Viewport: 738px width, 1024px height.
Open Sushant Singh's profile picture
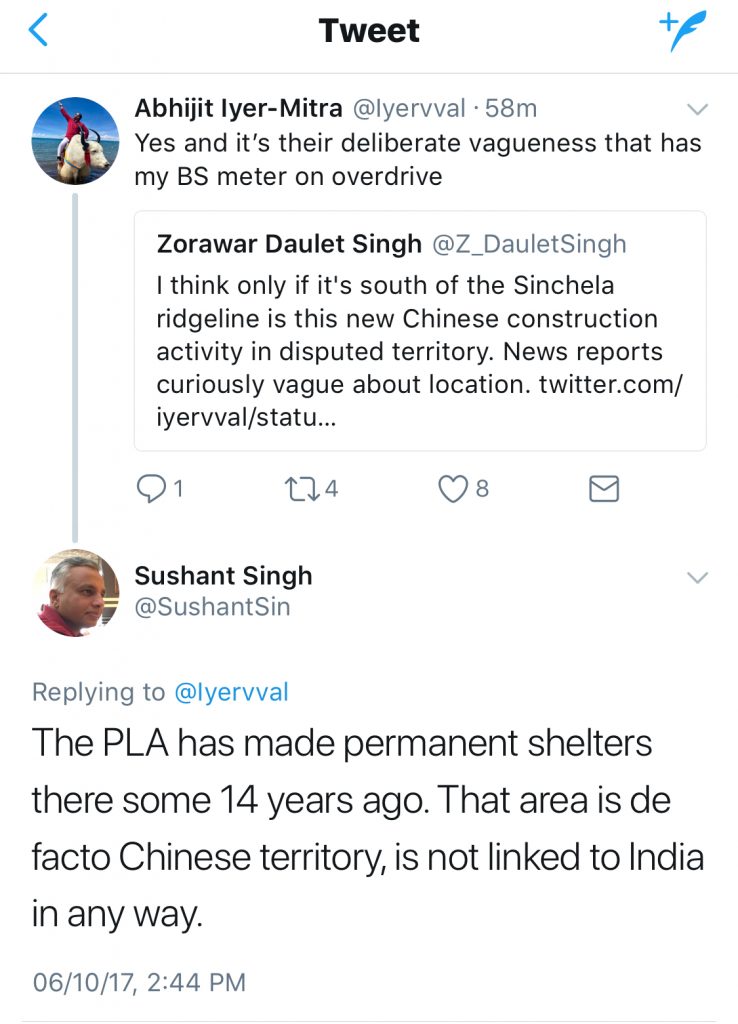pyautogui.click(x=76, y=592)
